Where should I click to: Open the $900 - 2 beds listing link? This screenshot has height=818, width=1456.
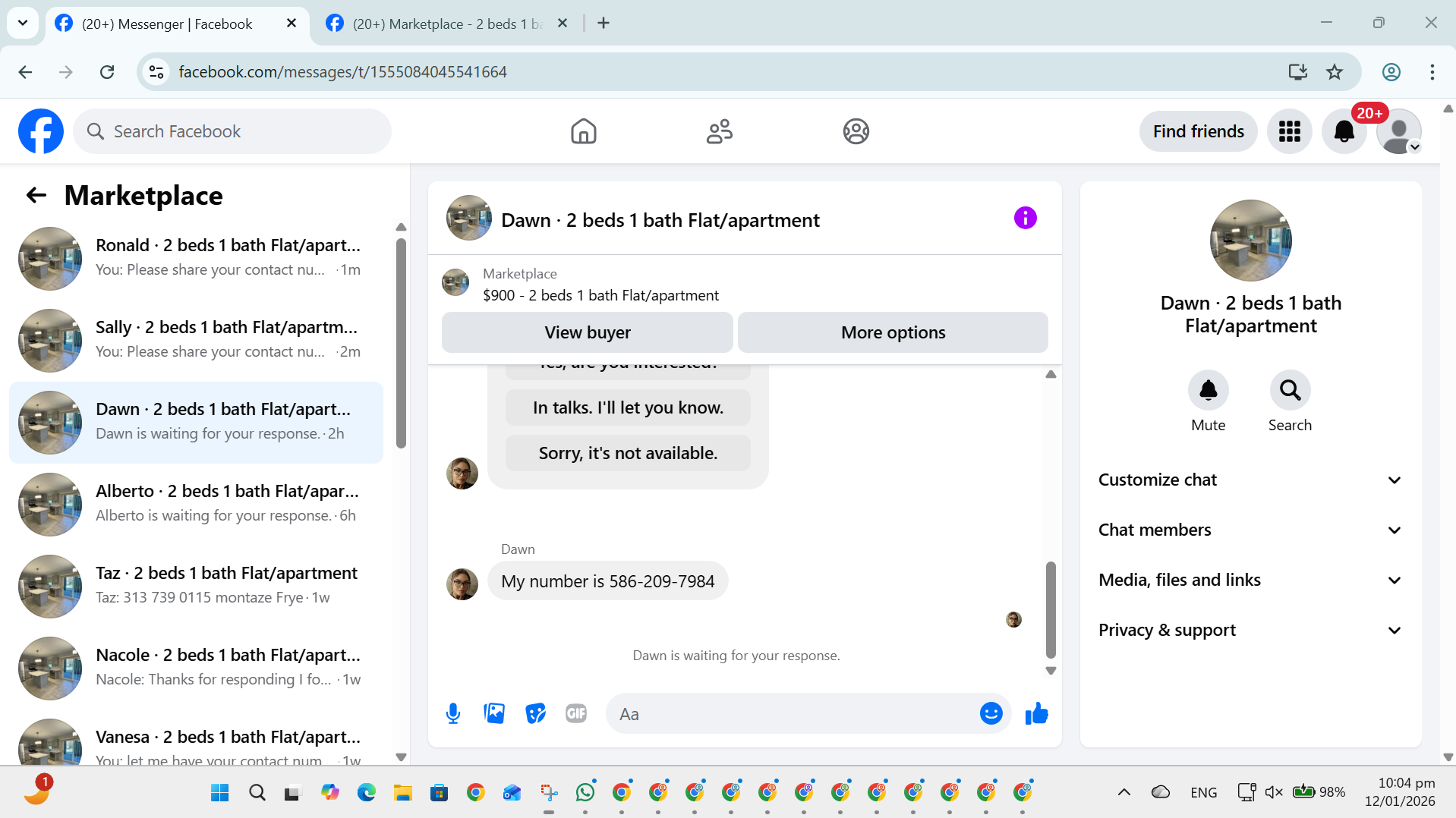[600, 295]
